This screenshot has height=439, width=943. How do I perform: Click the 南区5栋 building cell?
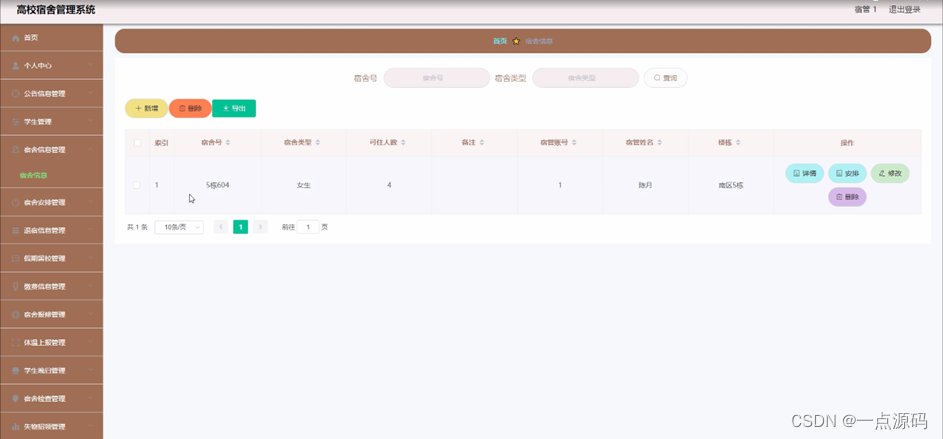pos(731,185)
